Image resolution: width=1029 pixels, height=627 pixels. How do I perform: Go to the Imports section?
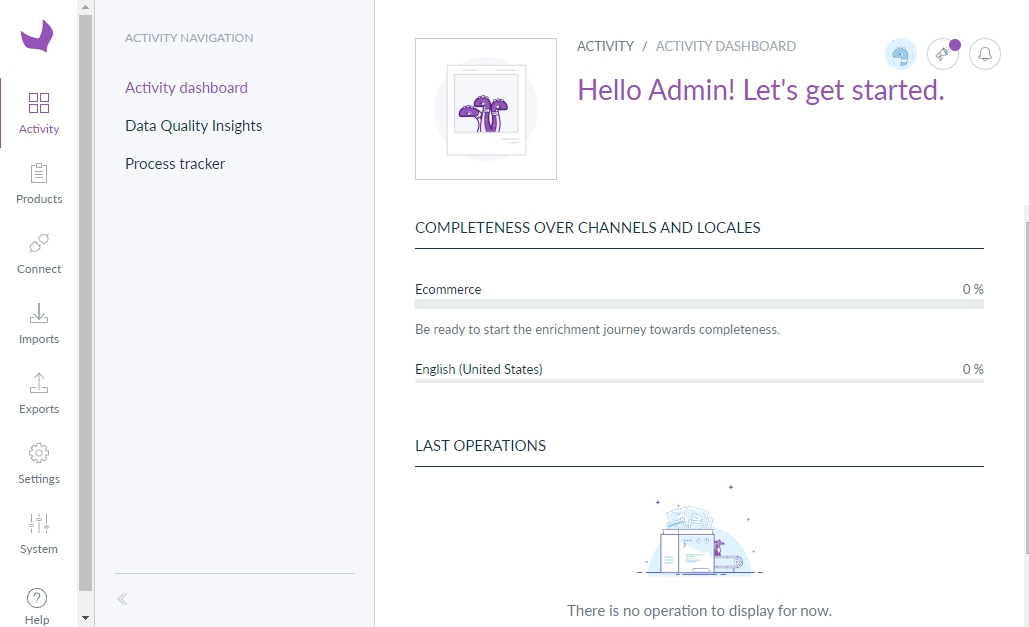coord(39,324)
